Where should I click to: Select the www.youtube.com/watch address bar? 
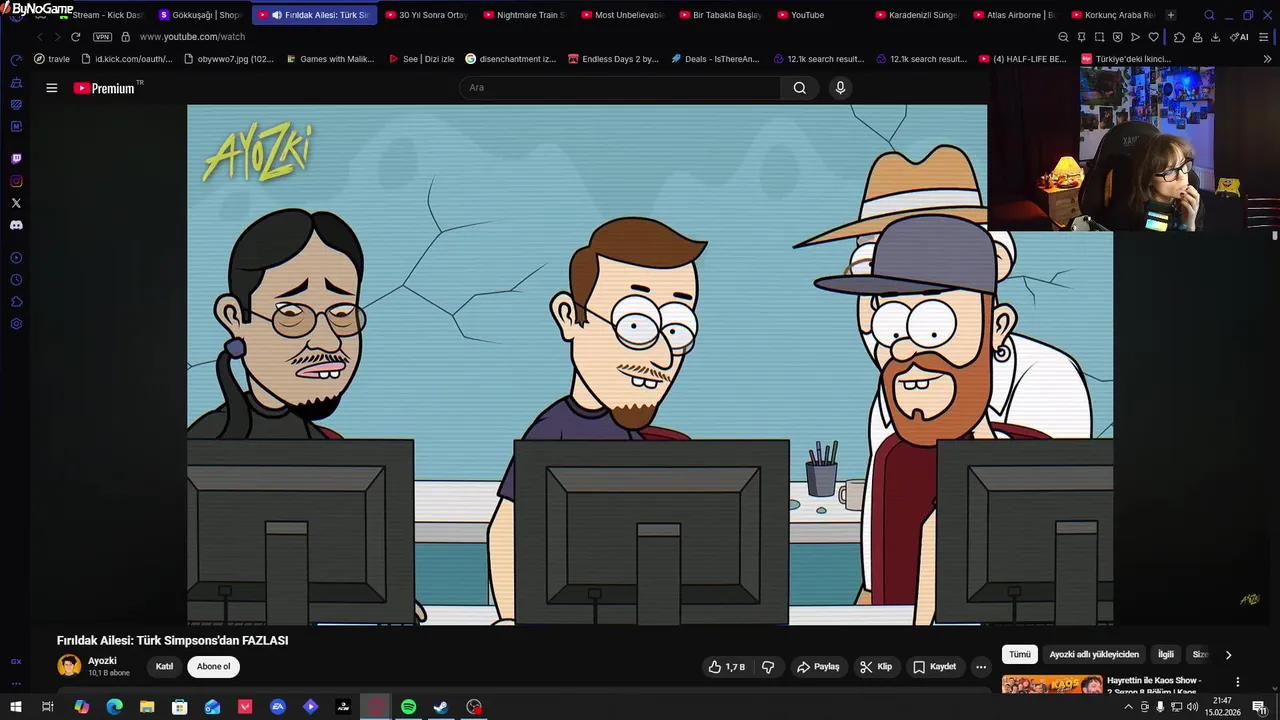(192, 37)
